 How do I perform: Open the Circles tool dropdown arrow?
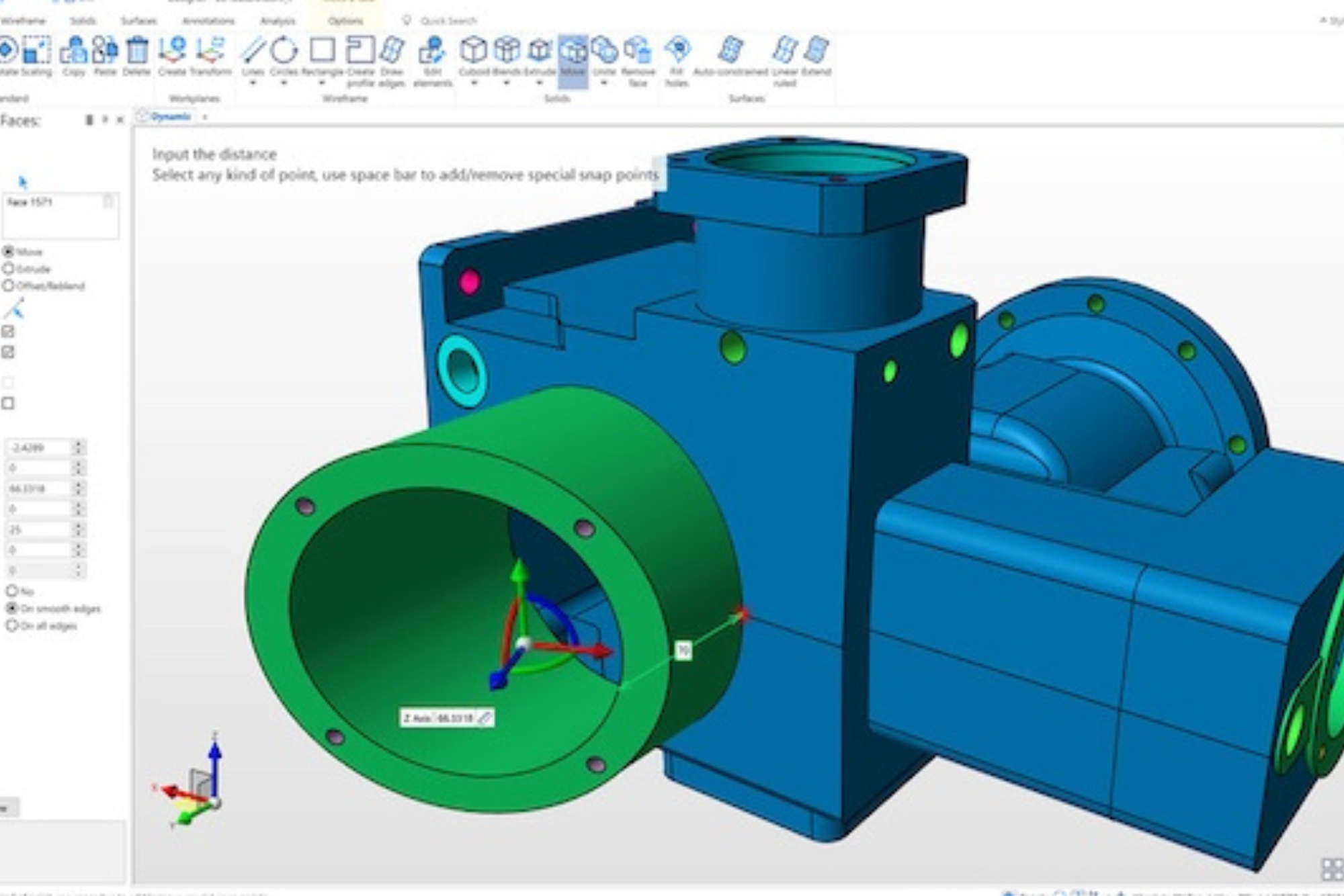pyautogui.click(x=284, y=84)
